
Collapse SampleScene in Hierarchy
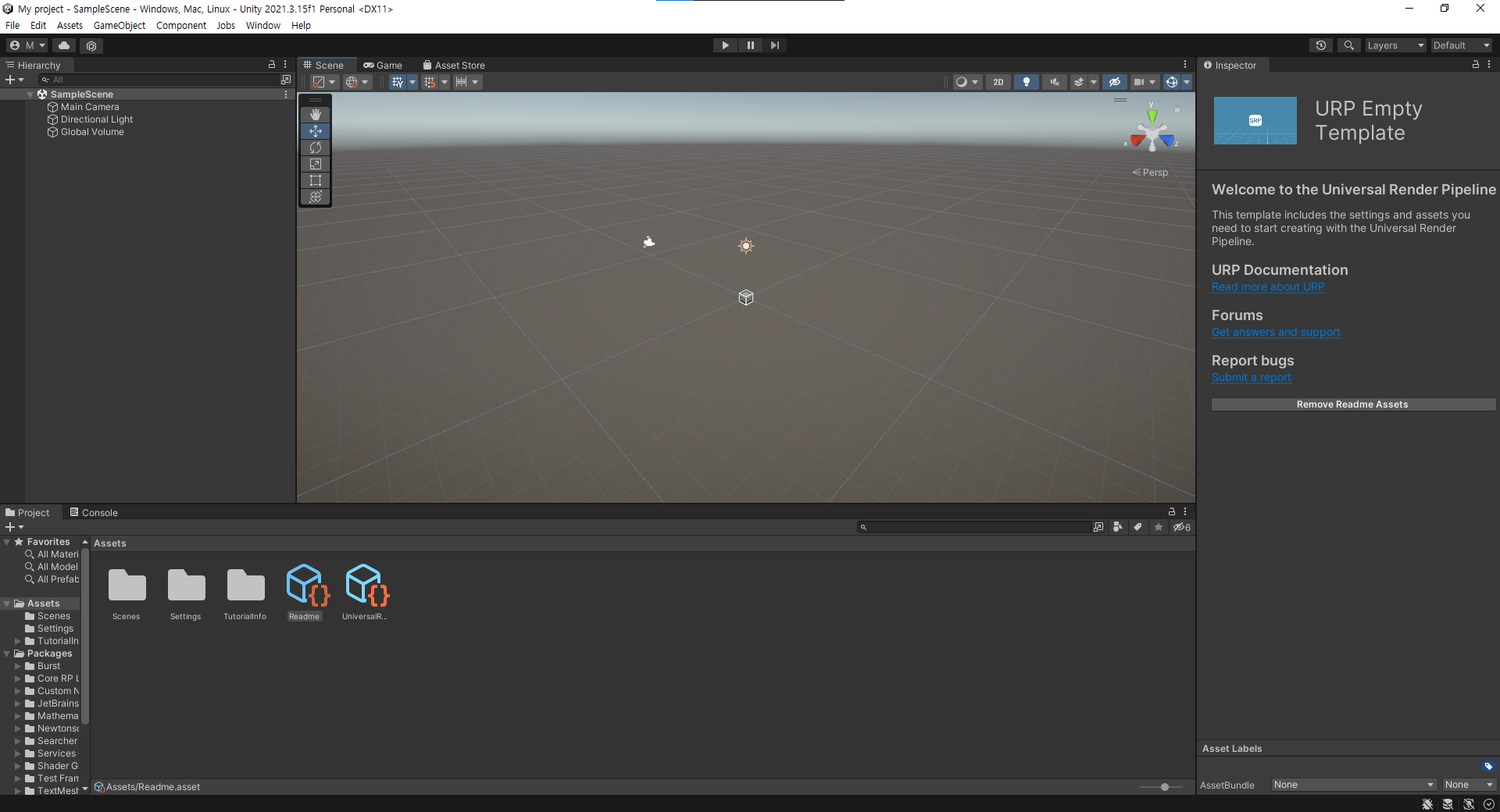(30, 94)
